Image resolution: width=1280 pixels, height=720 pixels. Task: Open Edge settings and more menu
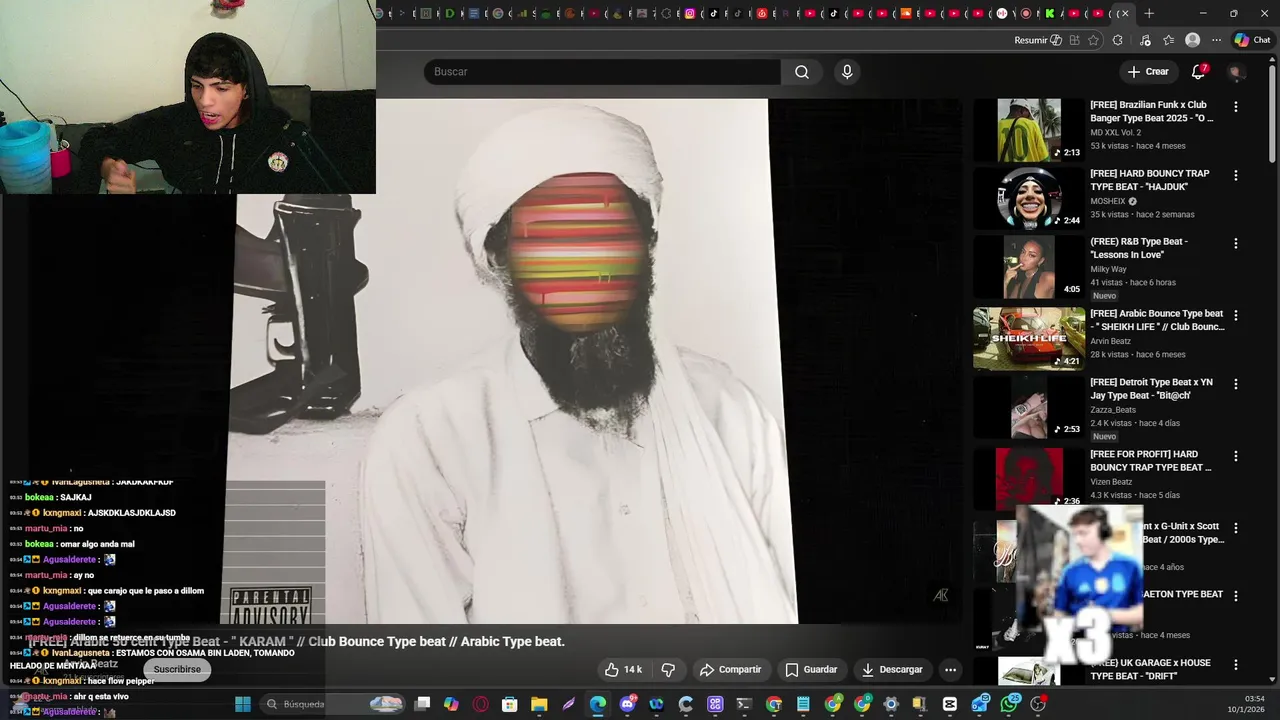pos(1216,40)
